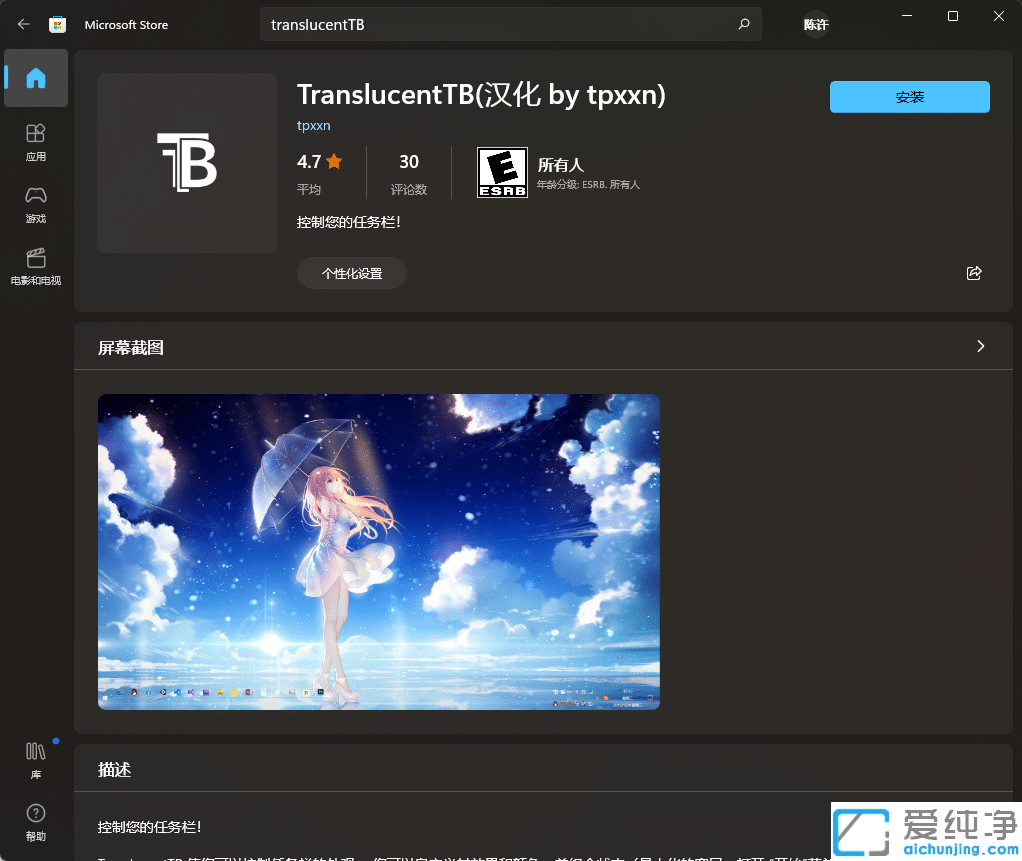Click the 30 评论数 reviews count

point(408,171)
